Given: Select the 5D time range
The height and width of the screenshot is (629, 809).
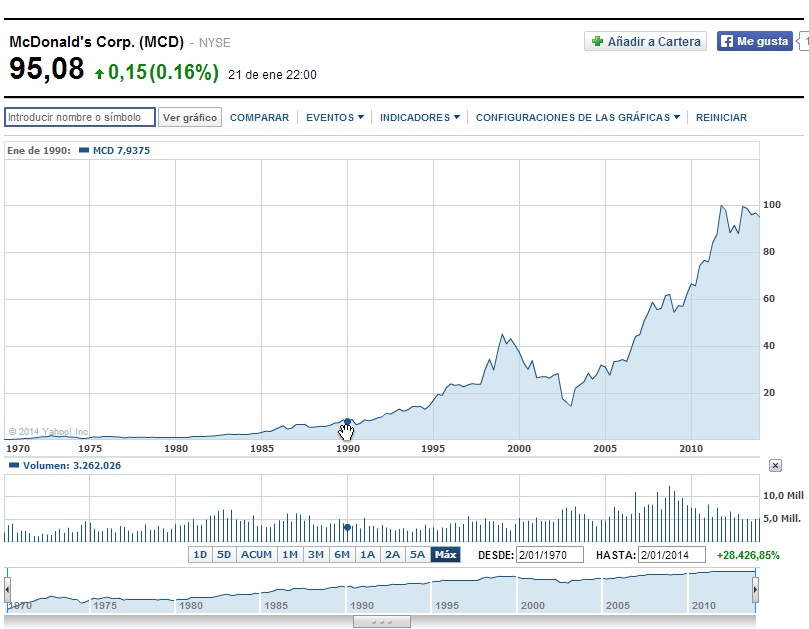Looking at the screenshot, I should [x=224, y=555].
